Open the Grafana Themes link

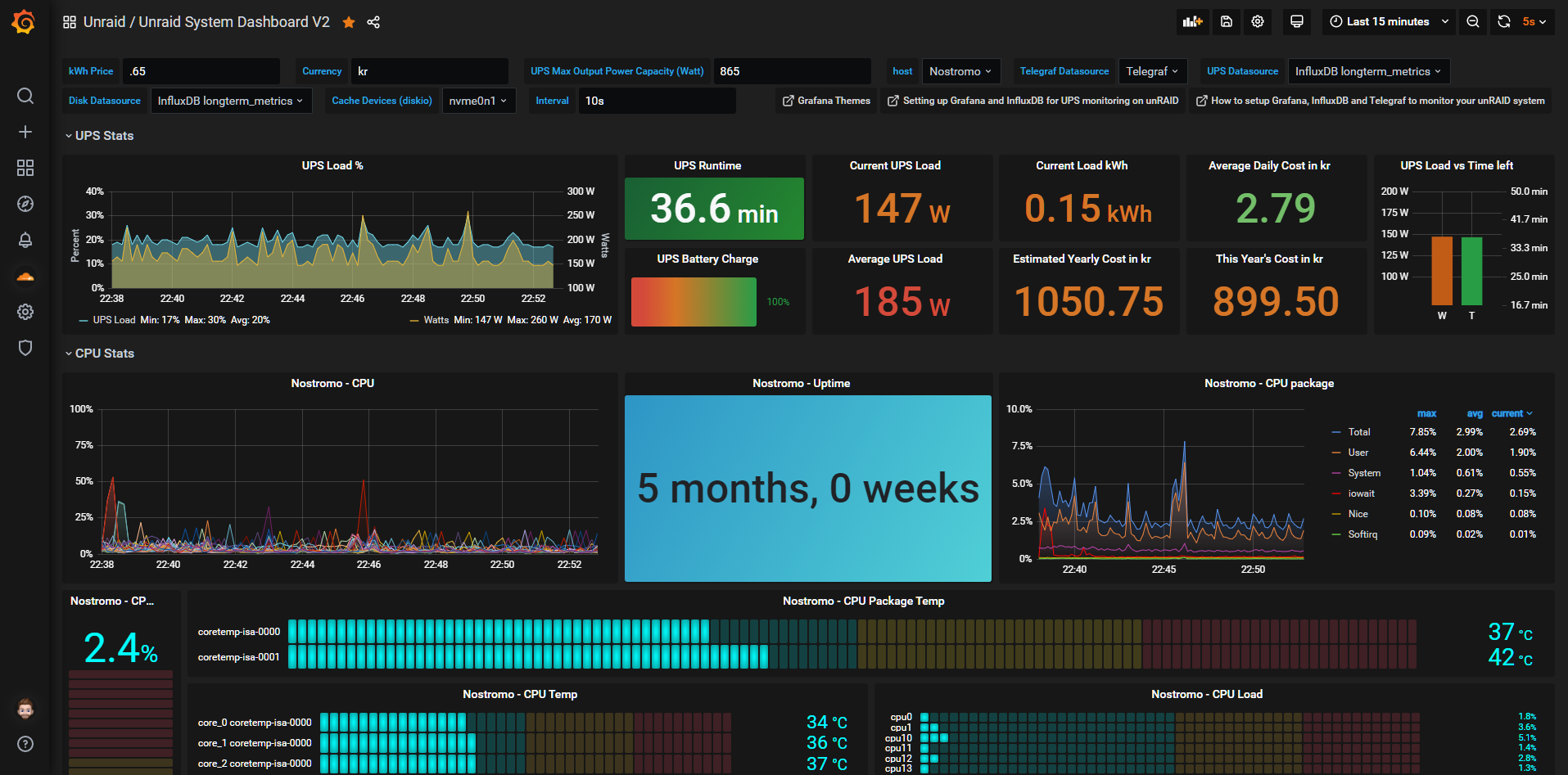[826, 101]
